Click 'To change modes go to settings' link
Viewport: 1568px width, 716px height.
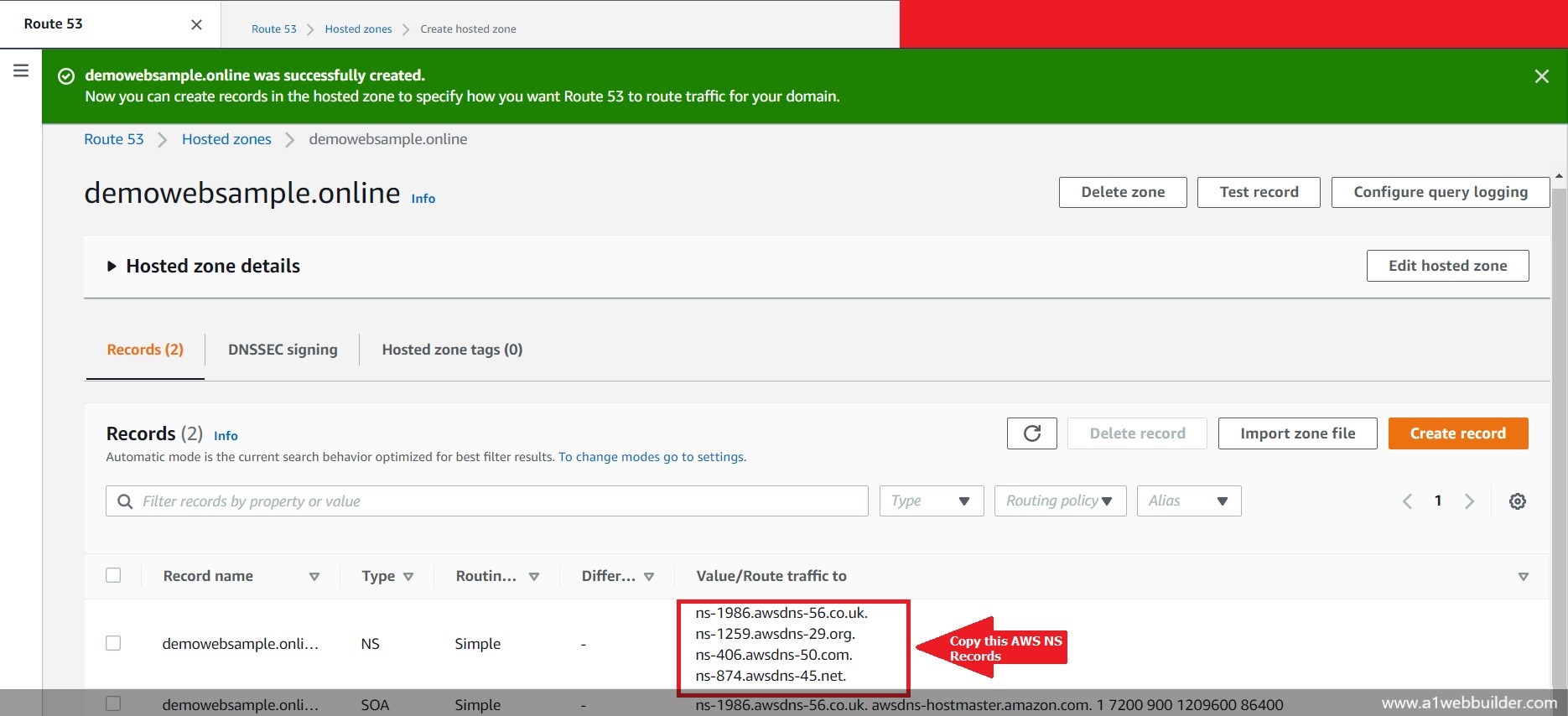click(x=652, y=457)
